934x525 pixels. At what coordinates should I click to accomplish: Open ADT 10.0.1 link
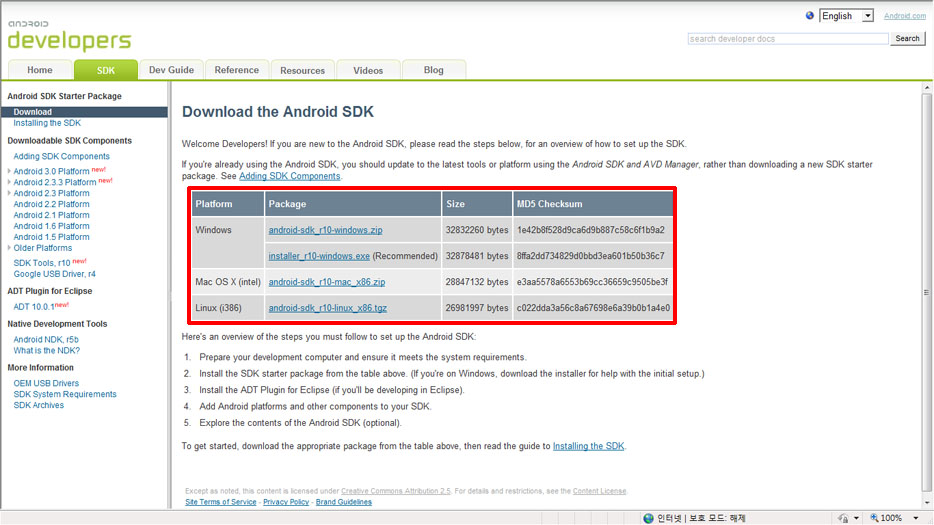(x=34, y=307)
